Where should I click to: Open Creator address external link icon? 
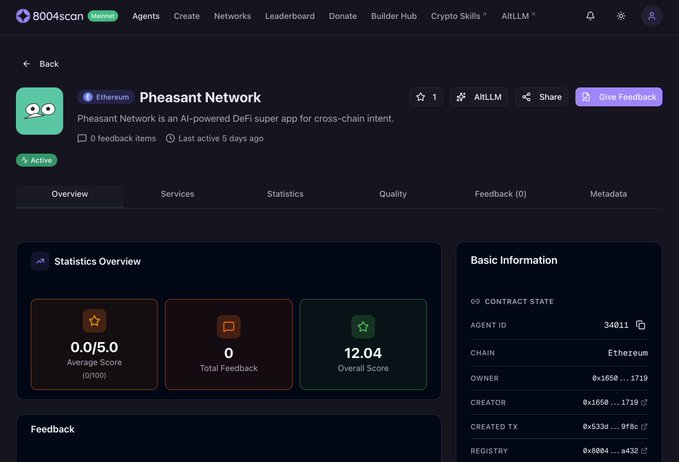point(644,402)
